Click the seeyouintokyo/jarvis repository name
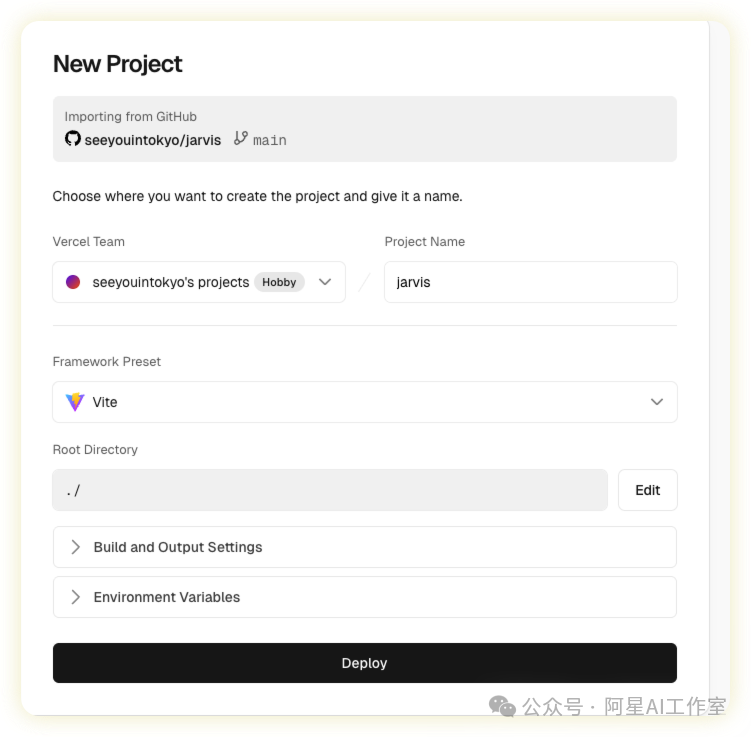The width and height of the screenshot is (751, 737). pos(153,140)
